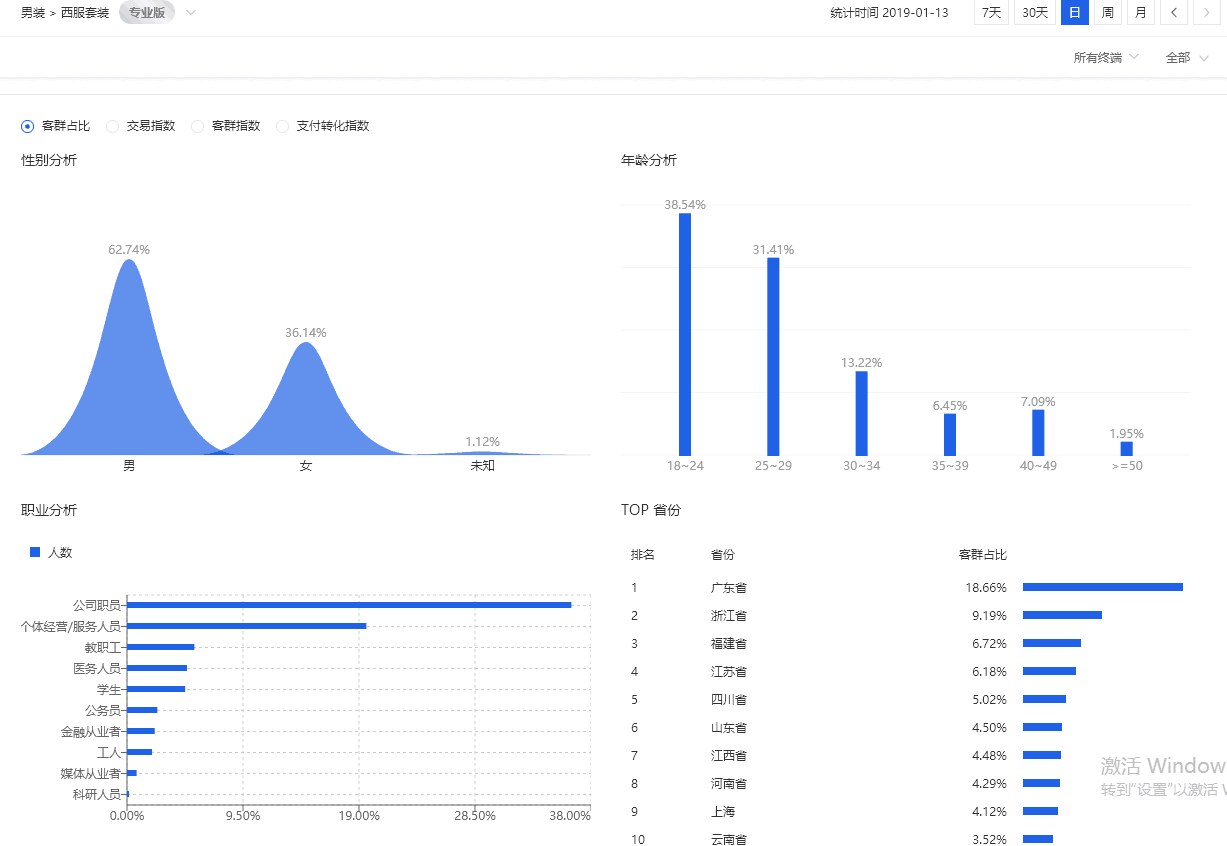Expand the 专业版 category dropdown arrow
This screenshot has width=1227, height=846.
191,13
